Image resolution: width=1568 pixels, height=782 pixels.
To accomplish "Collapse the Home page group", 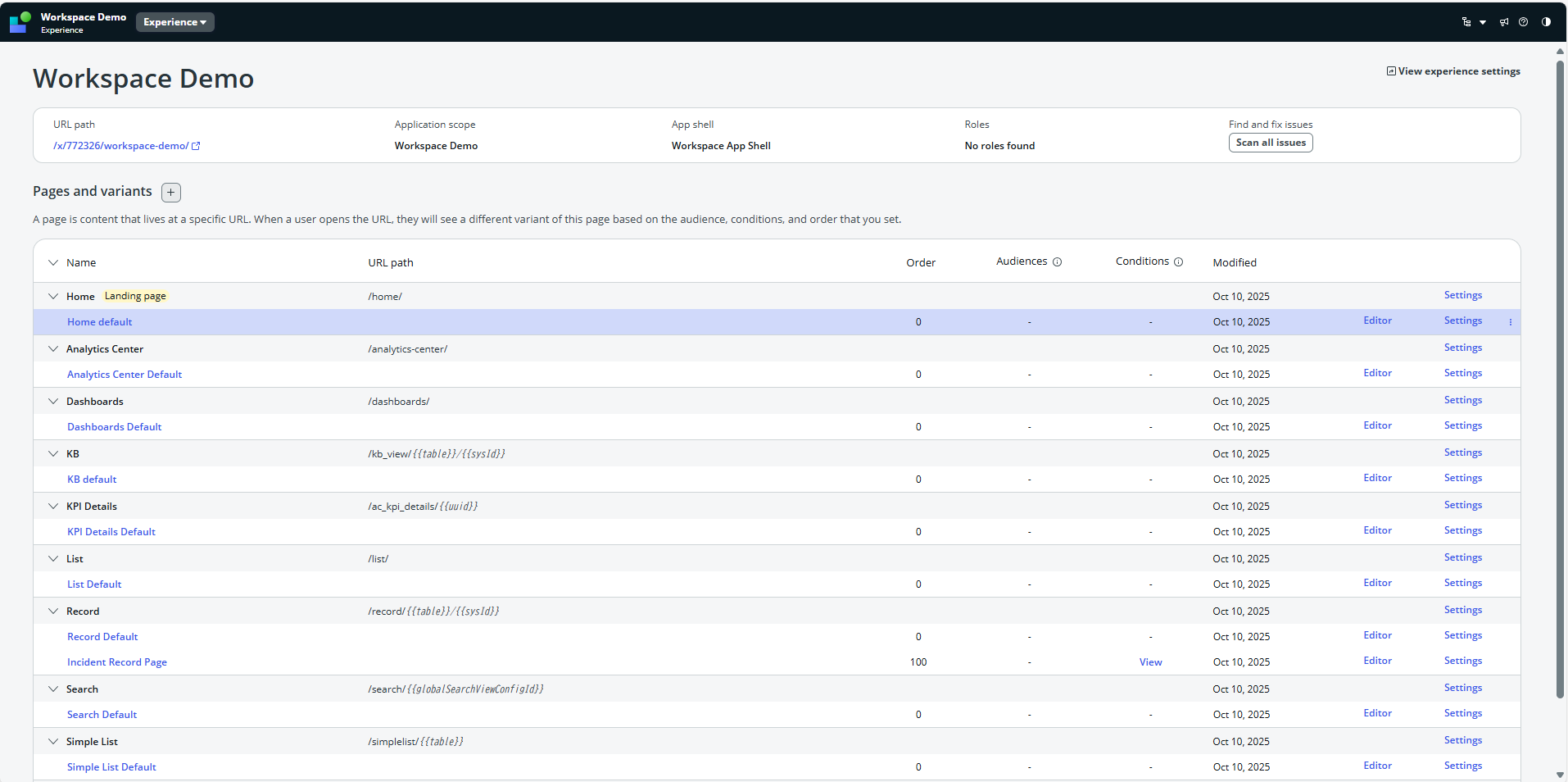I will click(53, 297).
